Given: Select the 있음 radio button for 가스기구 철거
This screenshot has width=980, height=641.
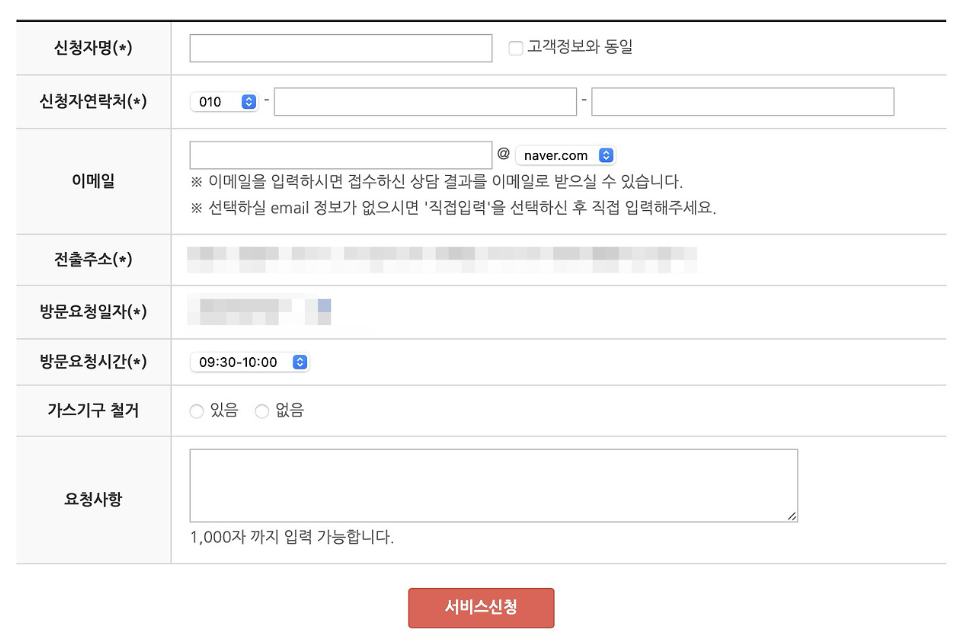Looking at the screenshot, I should 197,410.
